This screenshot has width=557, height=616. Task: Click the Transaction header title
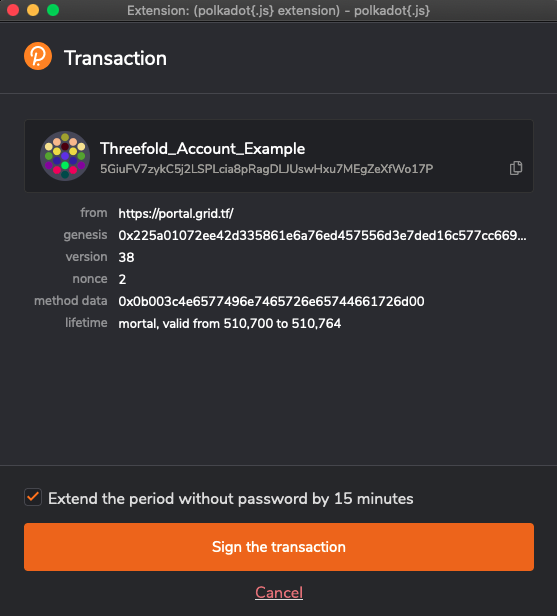click(x=115, y=58)
